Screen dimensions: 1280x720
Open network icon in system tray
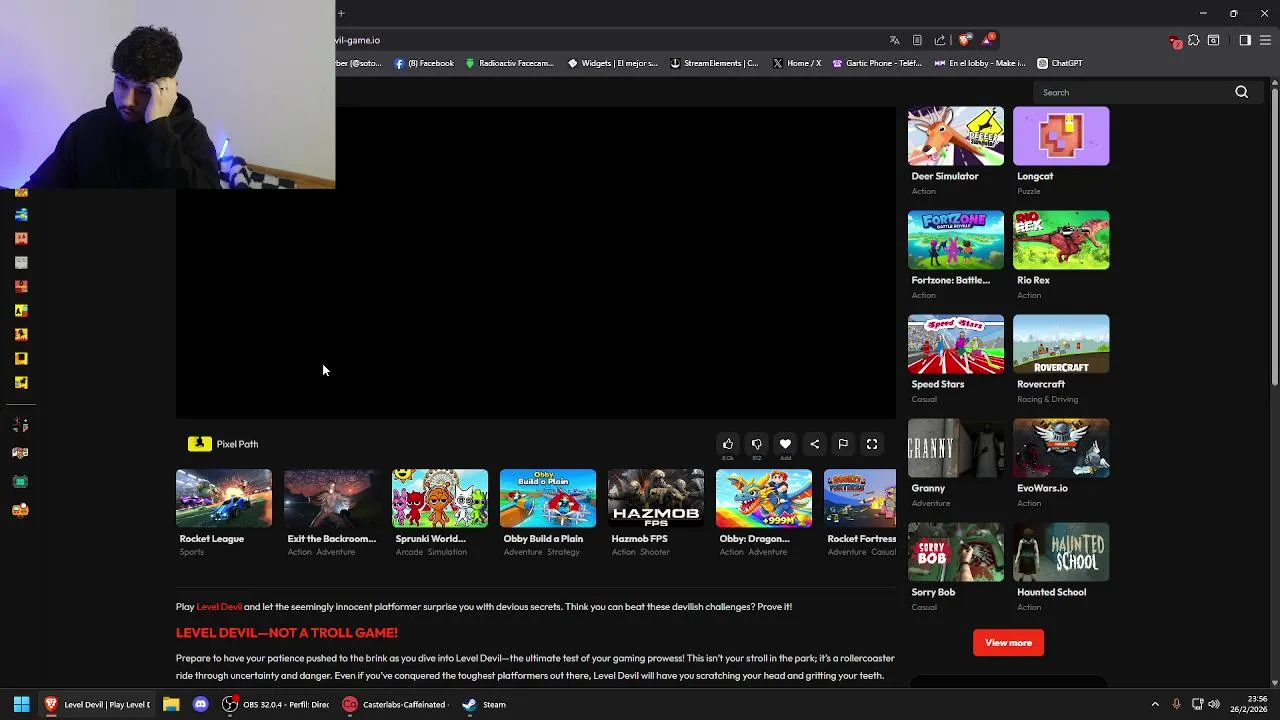[1197, 704]
